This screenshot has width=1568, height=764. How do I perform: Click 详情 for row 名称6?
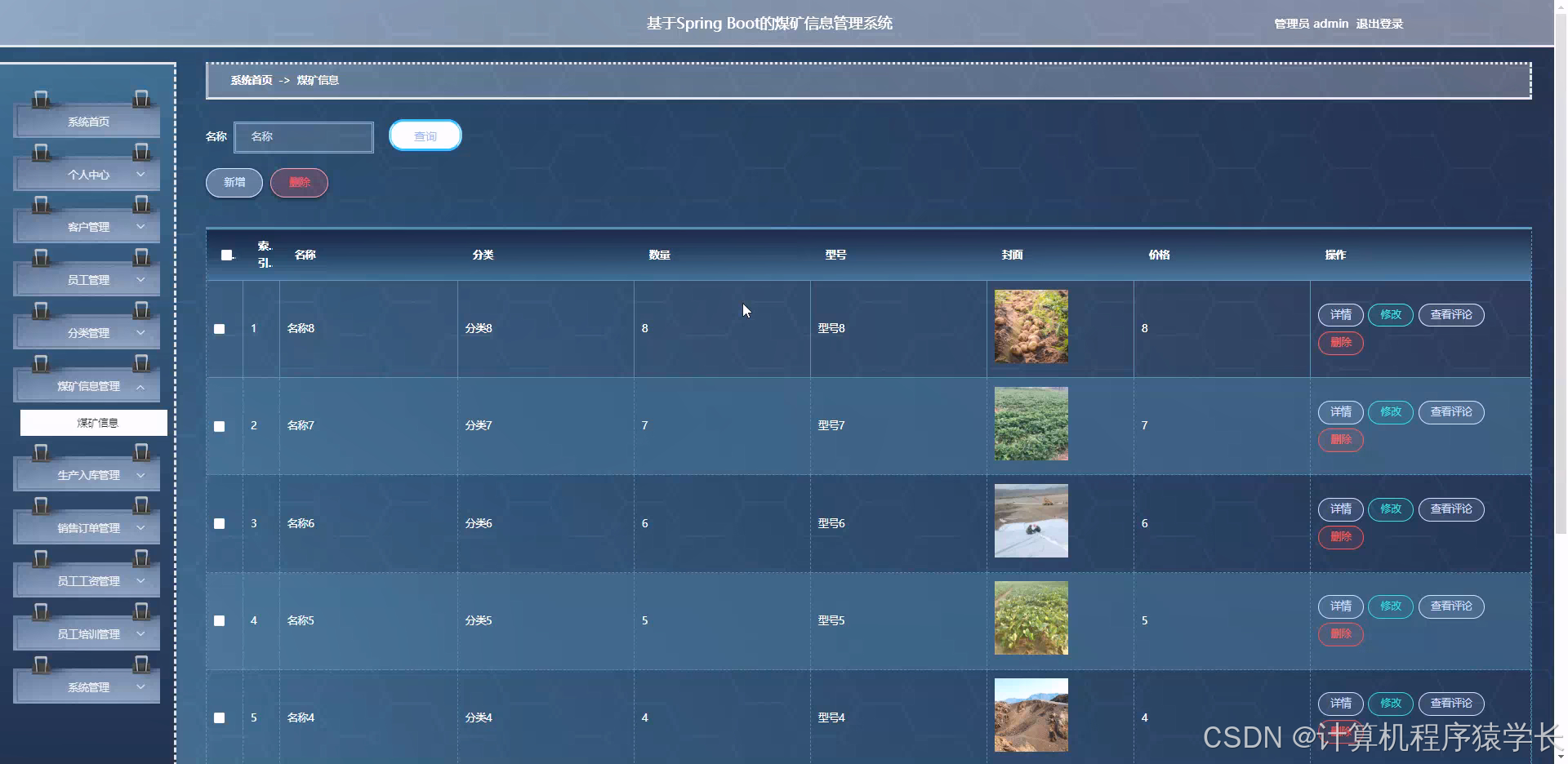click(x=1341, y=509)
